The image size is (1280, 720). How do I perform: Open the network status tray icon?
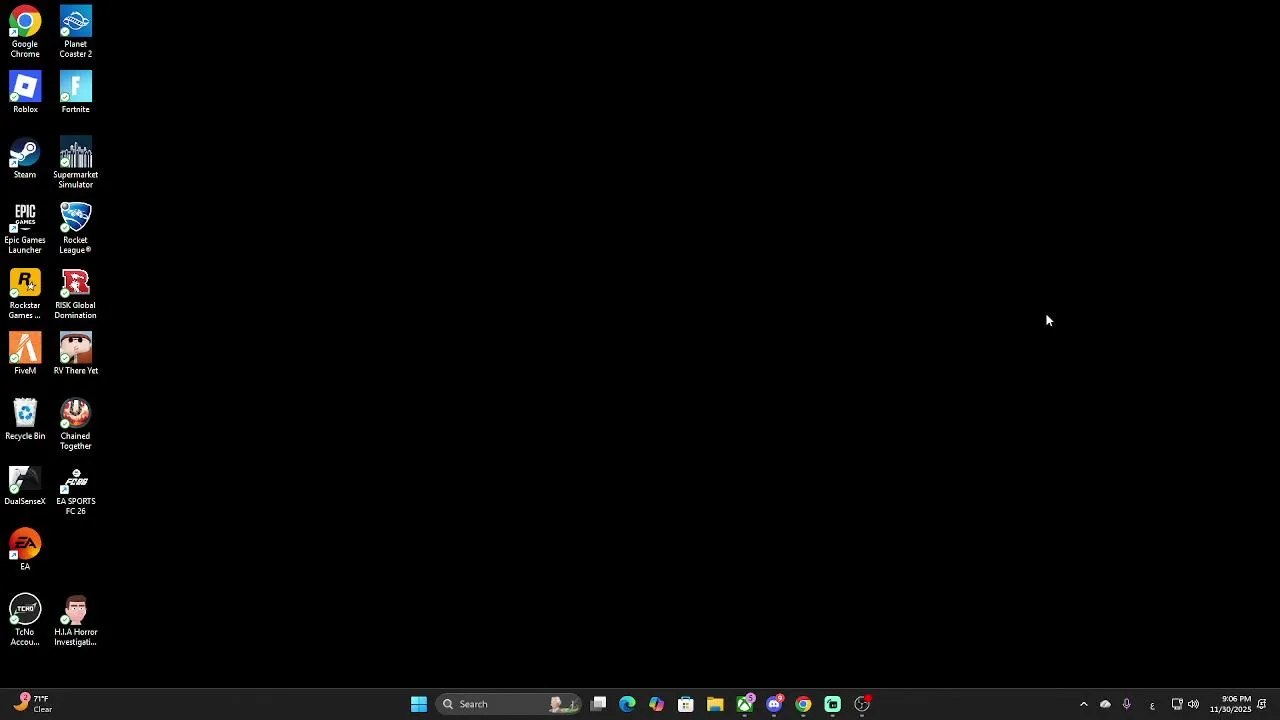pyautogui.click(x=1177, y=704)
